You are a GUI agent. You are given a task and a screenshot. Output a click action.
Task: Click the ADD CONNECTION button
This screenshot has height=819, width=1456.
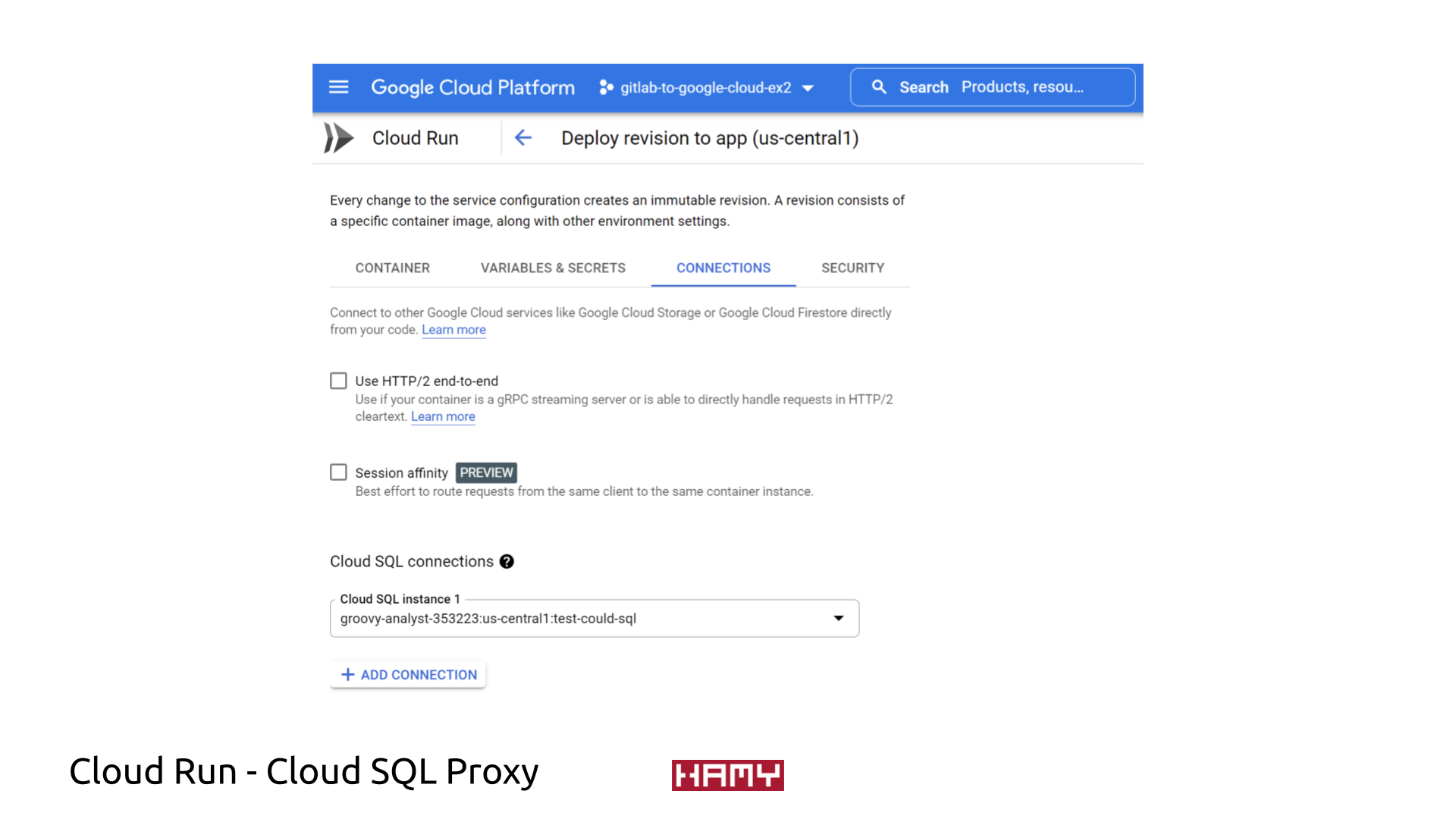pos(409,674)
